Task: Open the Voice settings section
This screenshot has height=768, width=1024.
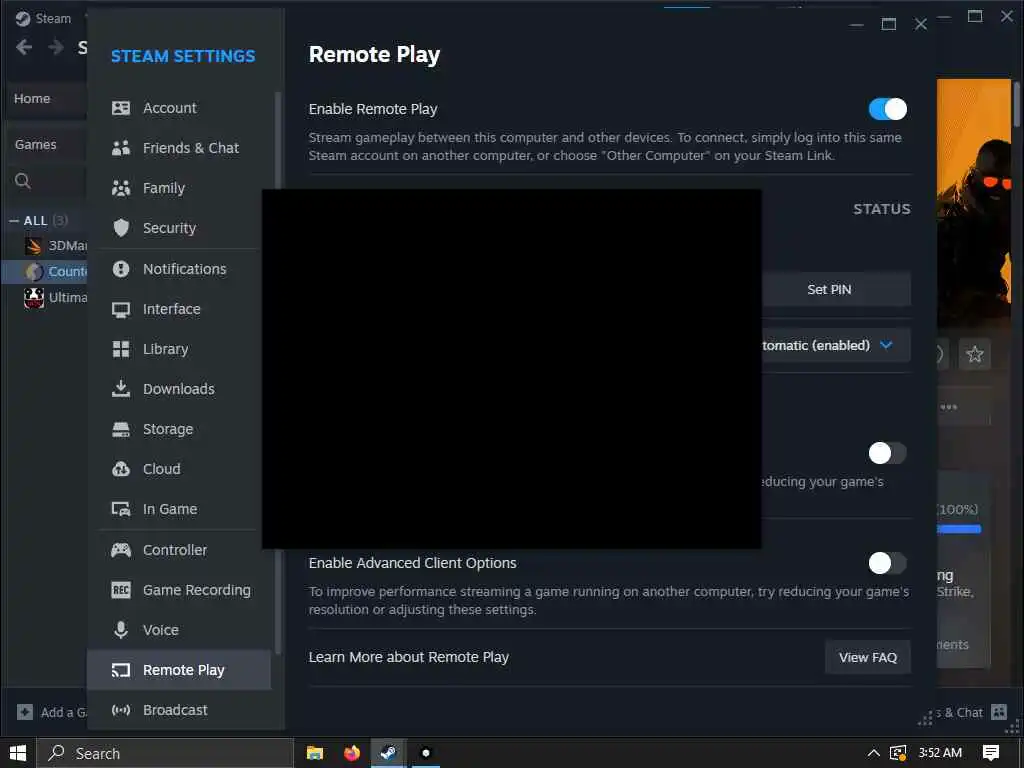Action: click(x=180, y=630)
